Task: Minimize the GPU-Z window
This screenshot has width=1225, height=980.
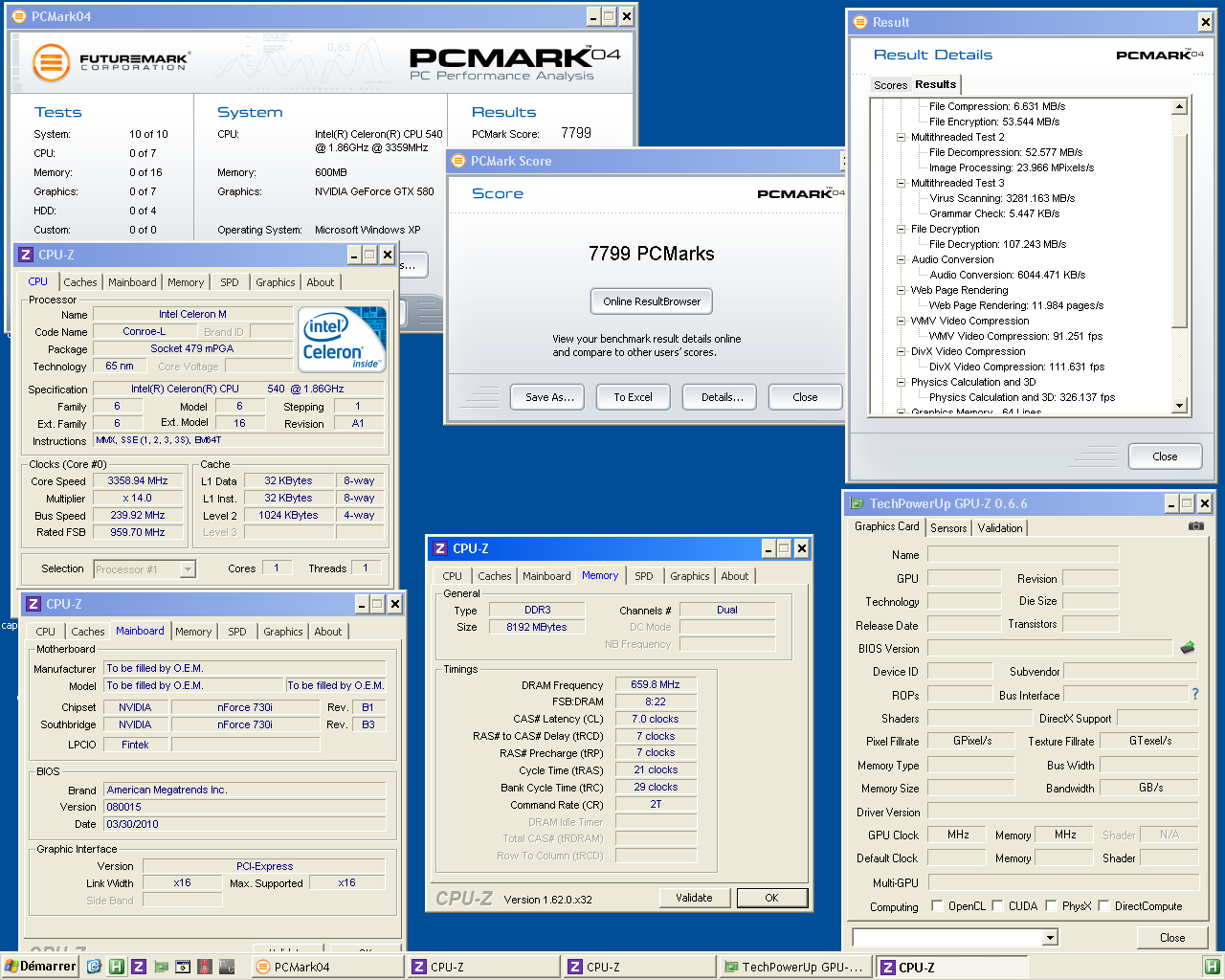Action: 1171,503
